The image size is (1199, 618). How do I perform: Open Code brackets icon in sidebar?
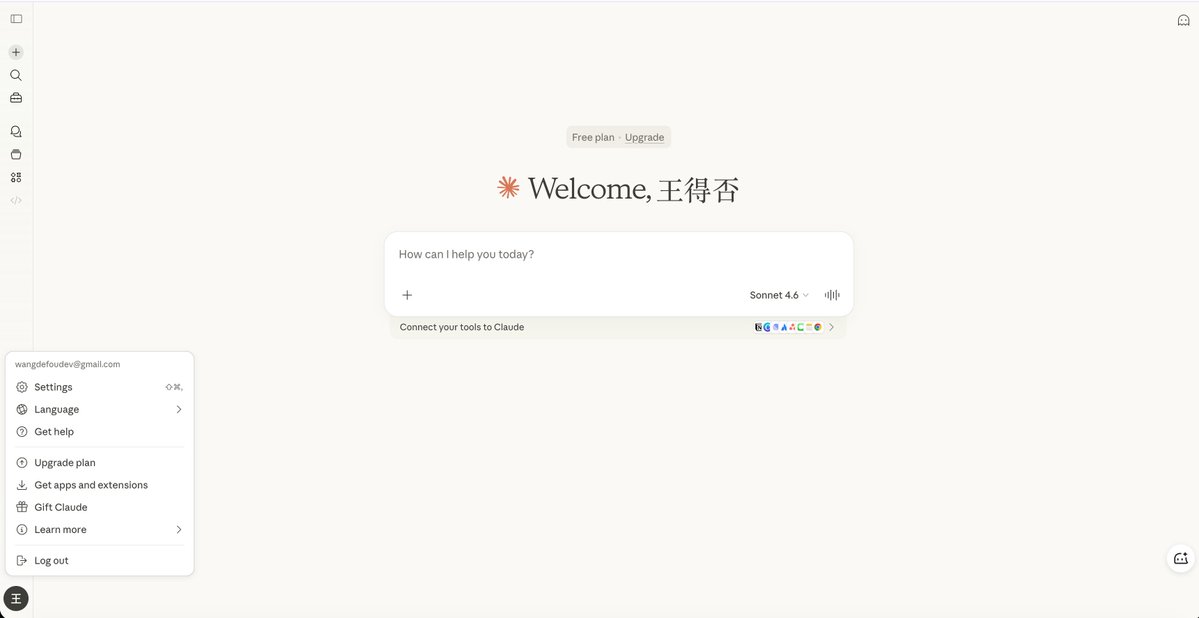pos(16,200)
